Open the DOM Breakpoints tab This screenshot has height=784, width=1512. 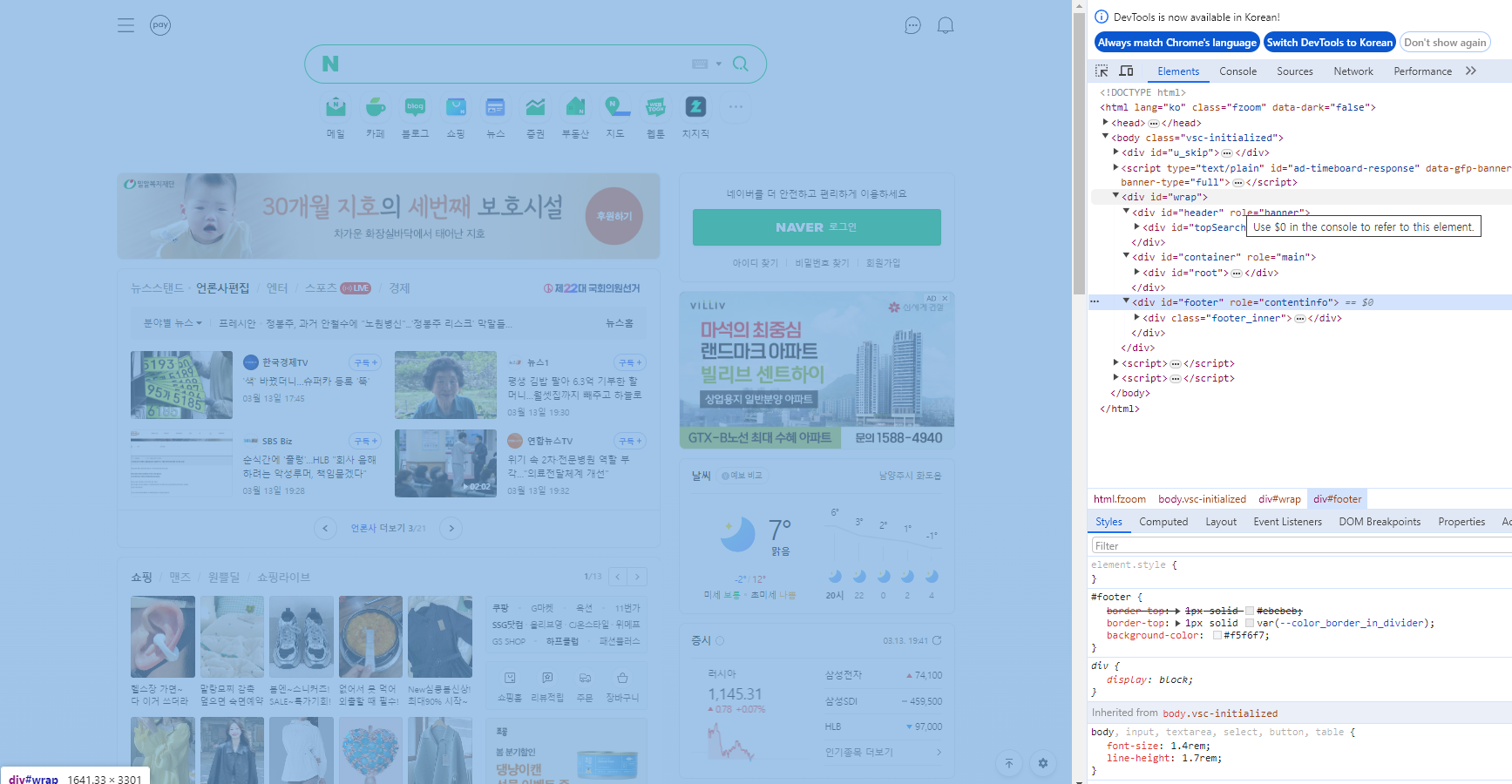pos(1380,522)
